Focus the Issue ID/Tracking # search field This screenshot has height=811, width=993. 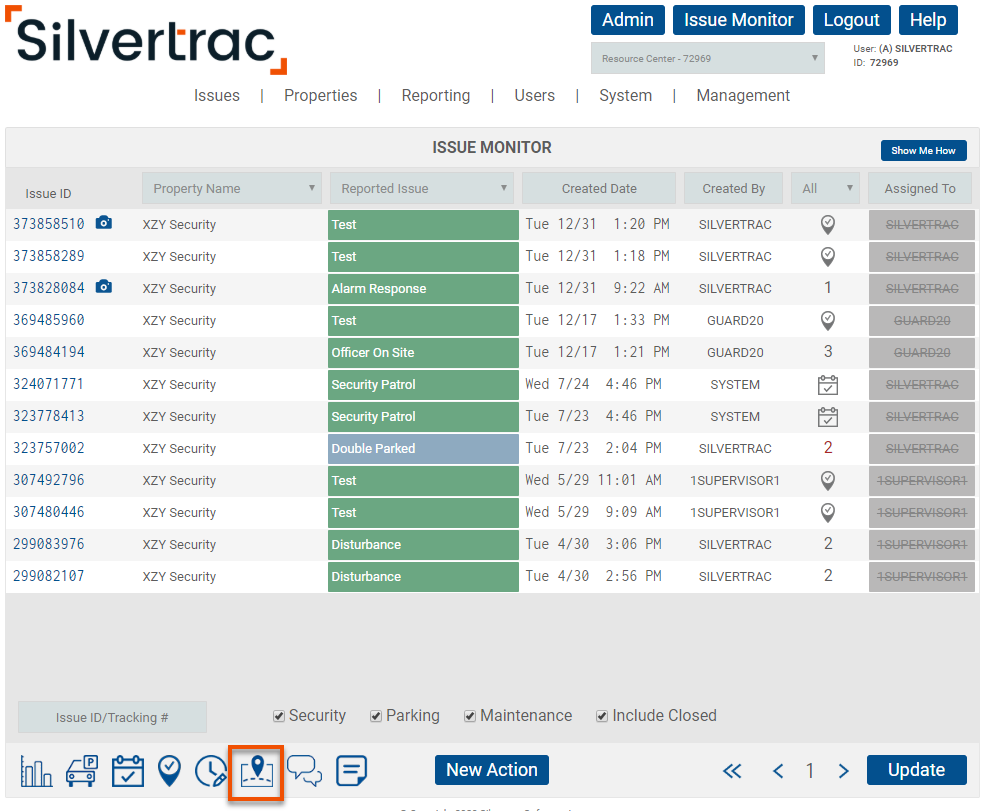tap(112, 717)
